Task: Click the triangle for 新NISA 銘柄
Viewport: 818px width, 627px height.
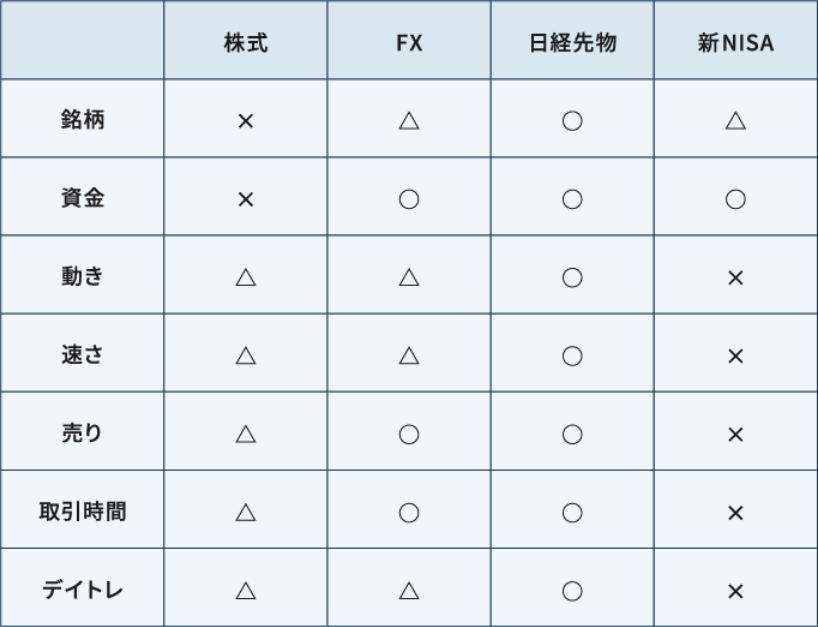Action: point(735,121)
